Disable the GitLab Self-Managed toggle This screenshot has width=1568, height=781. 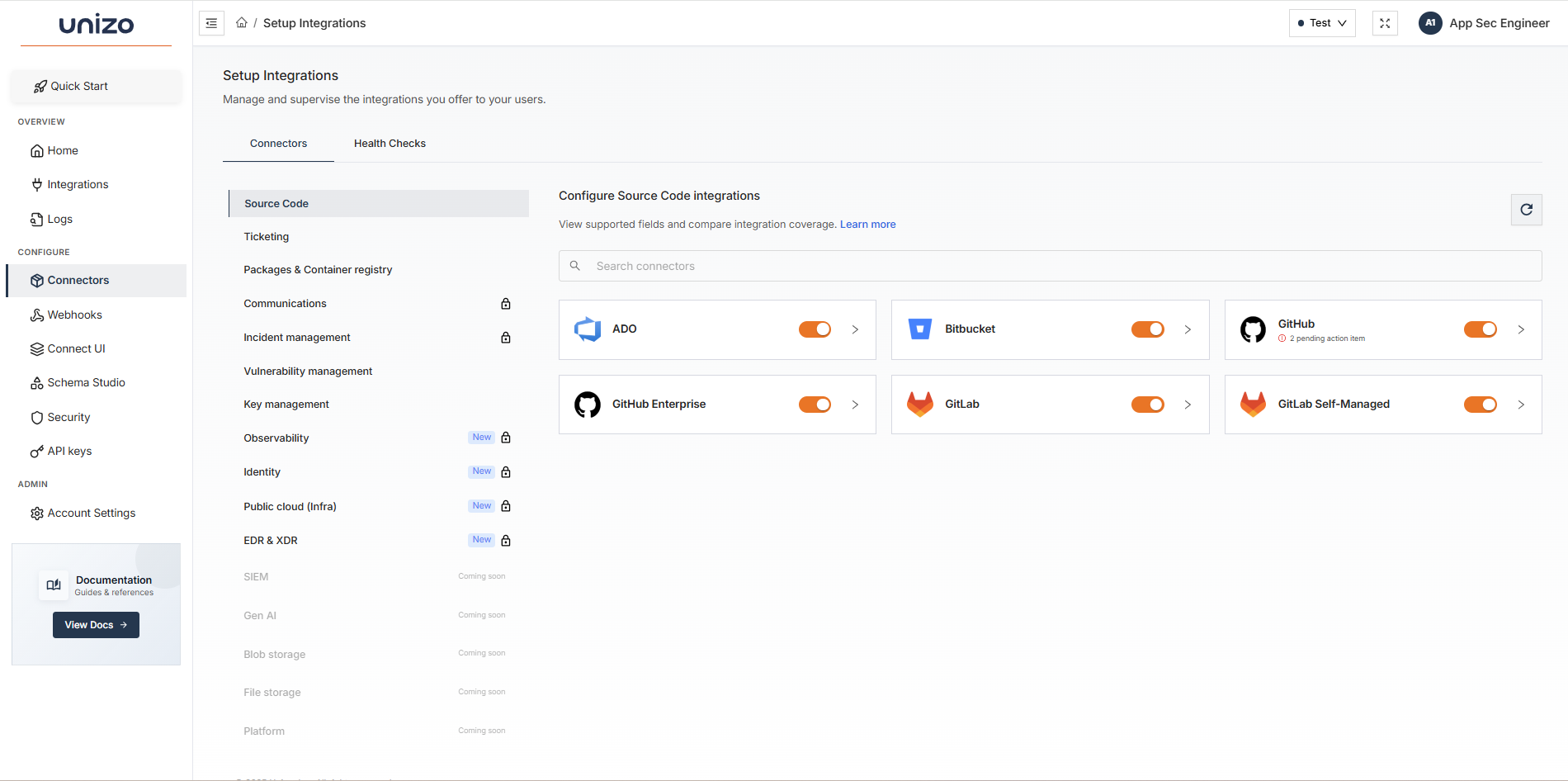pyautogui.click(x=1480, y=405)
